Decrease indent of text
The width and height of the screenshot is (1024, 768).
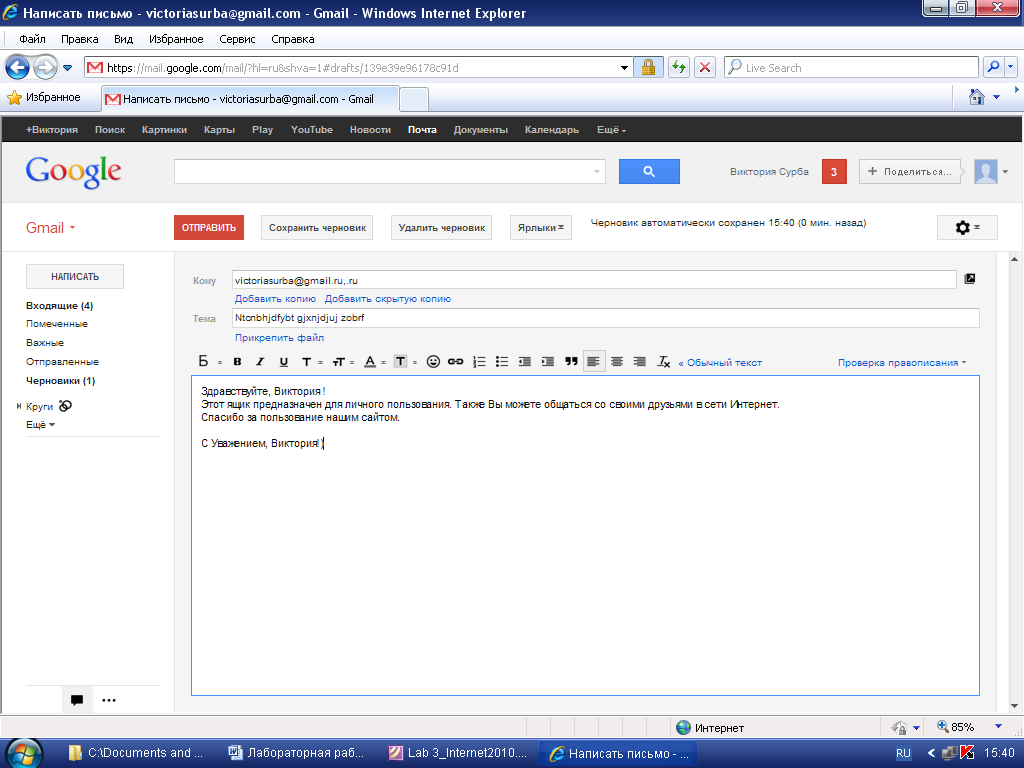(524, 362)
